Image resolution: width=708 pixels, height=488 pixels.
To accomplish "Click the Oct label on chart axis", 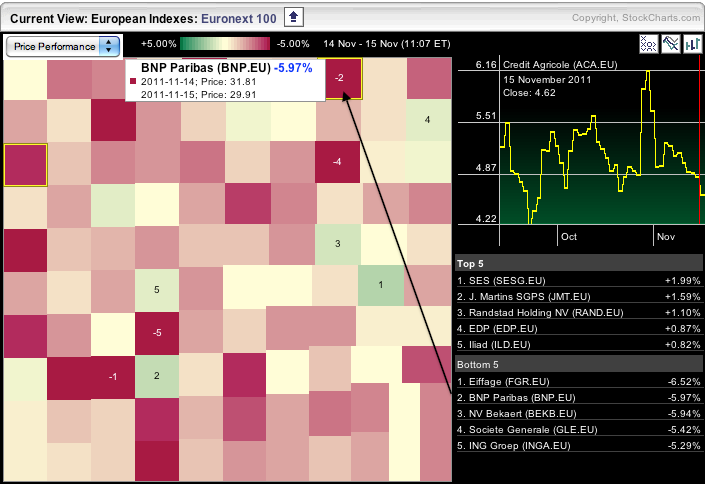I will click(569, 237).
